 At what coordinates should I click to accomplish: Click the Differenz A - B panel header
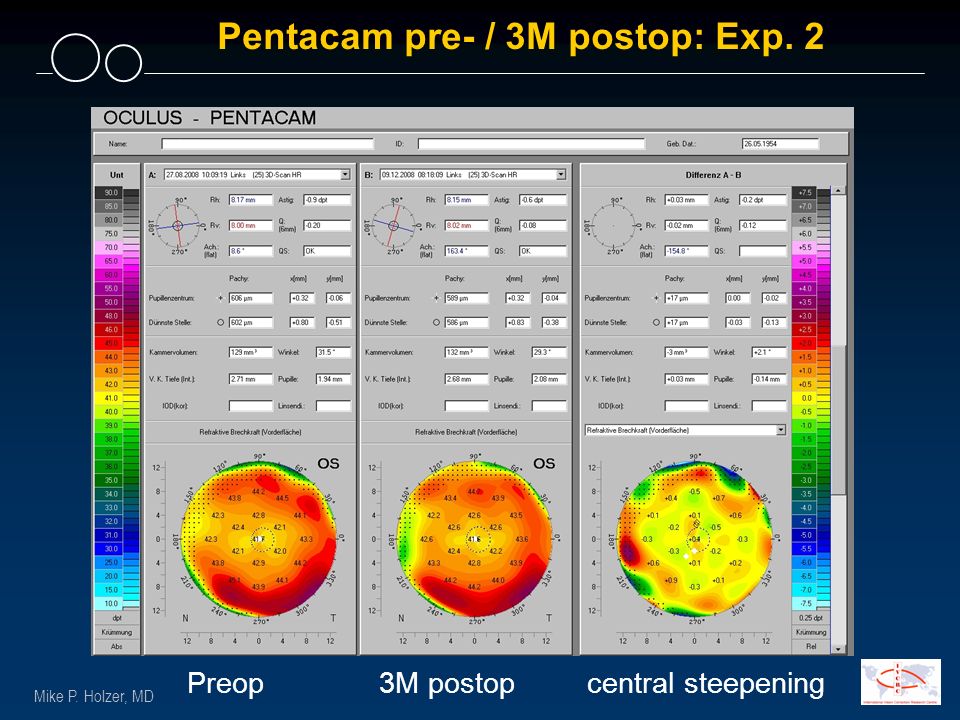[713, 175]
